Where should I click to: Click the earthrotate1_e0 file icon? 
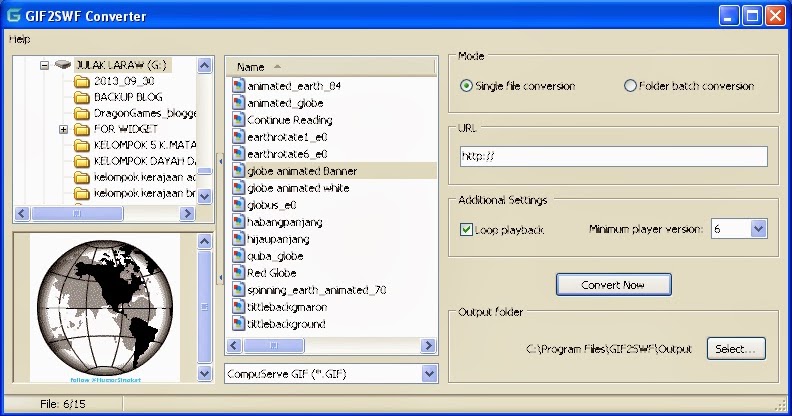point(238,137)
